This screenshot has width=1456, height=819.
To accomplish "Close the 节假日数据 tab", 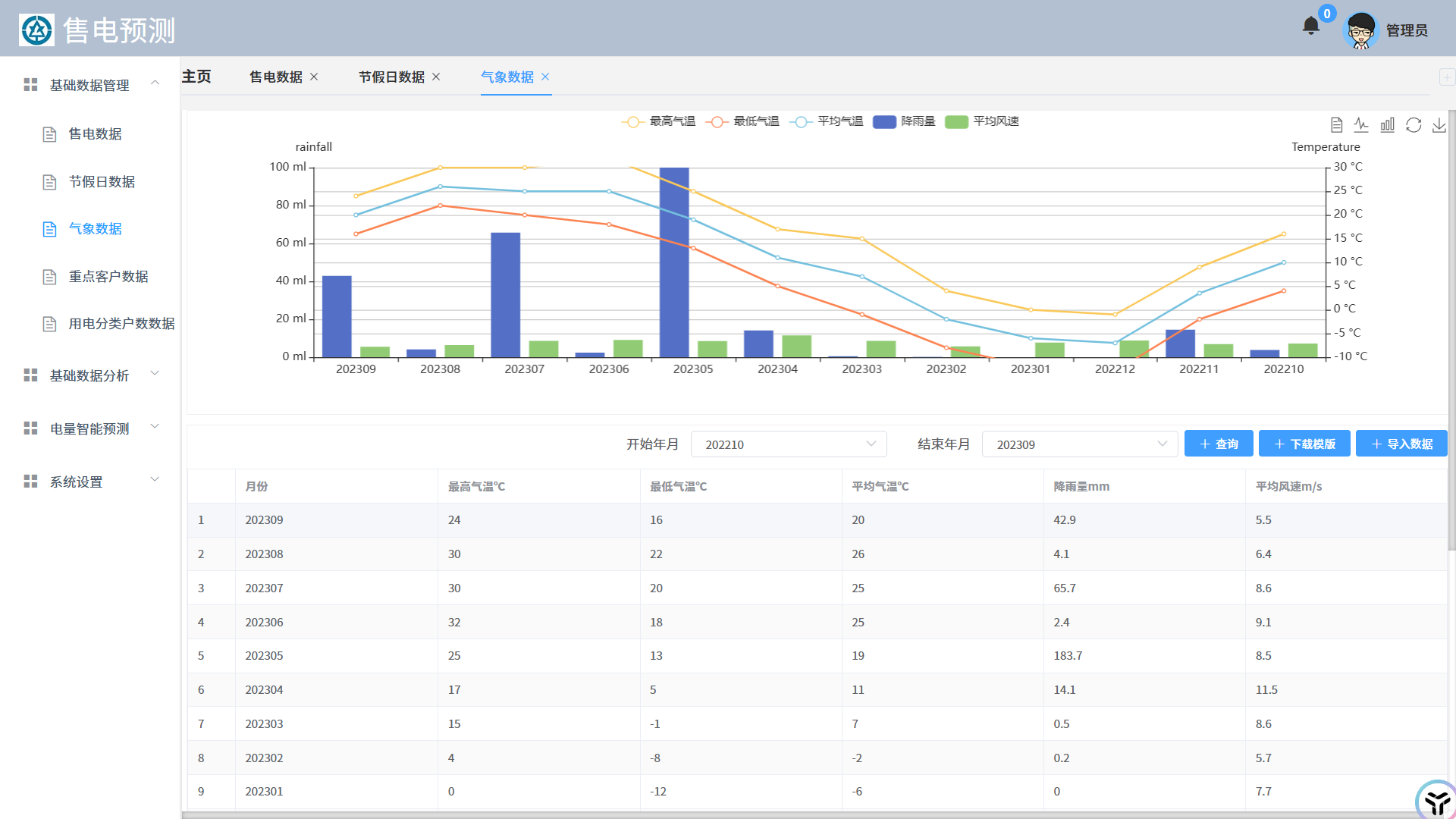I will (436, 77).
